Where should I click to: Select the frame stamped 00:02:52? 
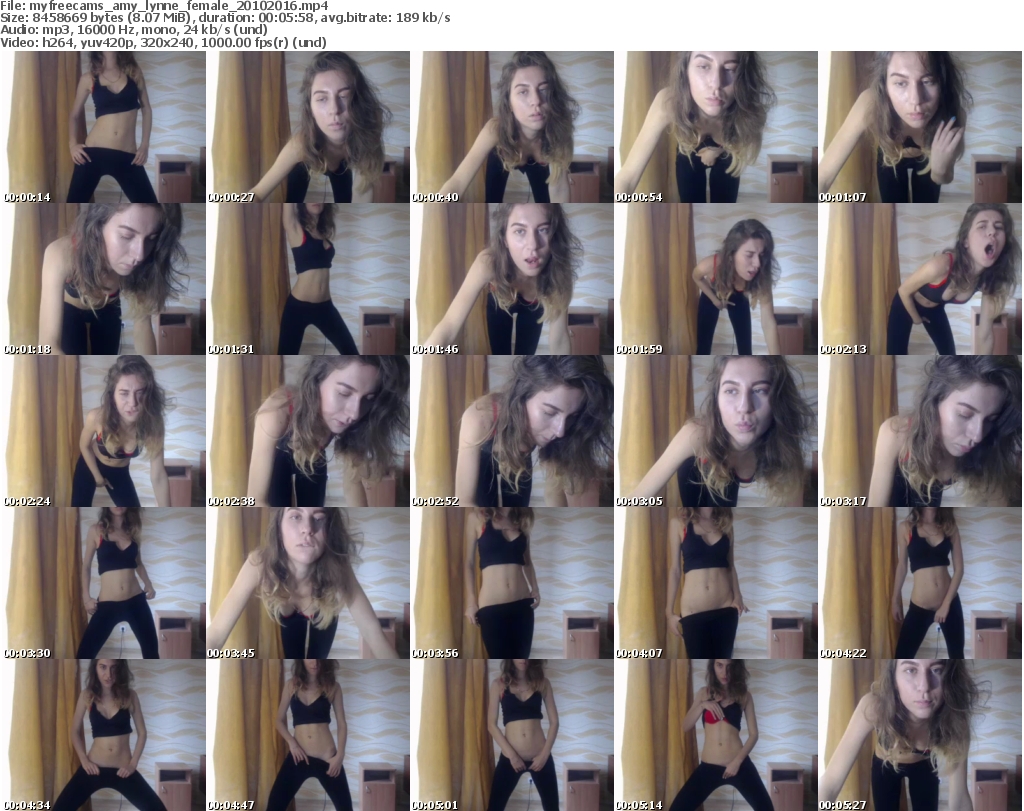tap(511, 431)
